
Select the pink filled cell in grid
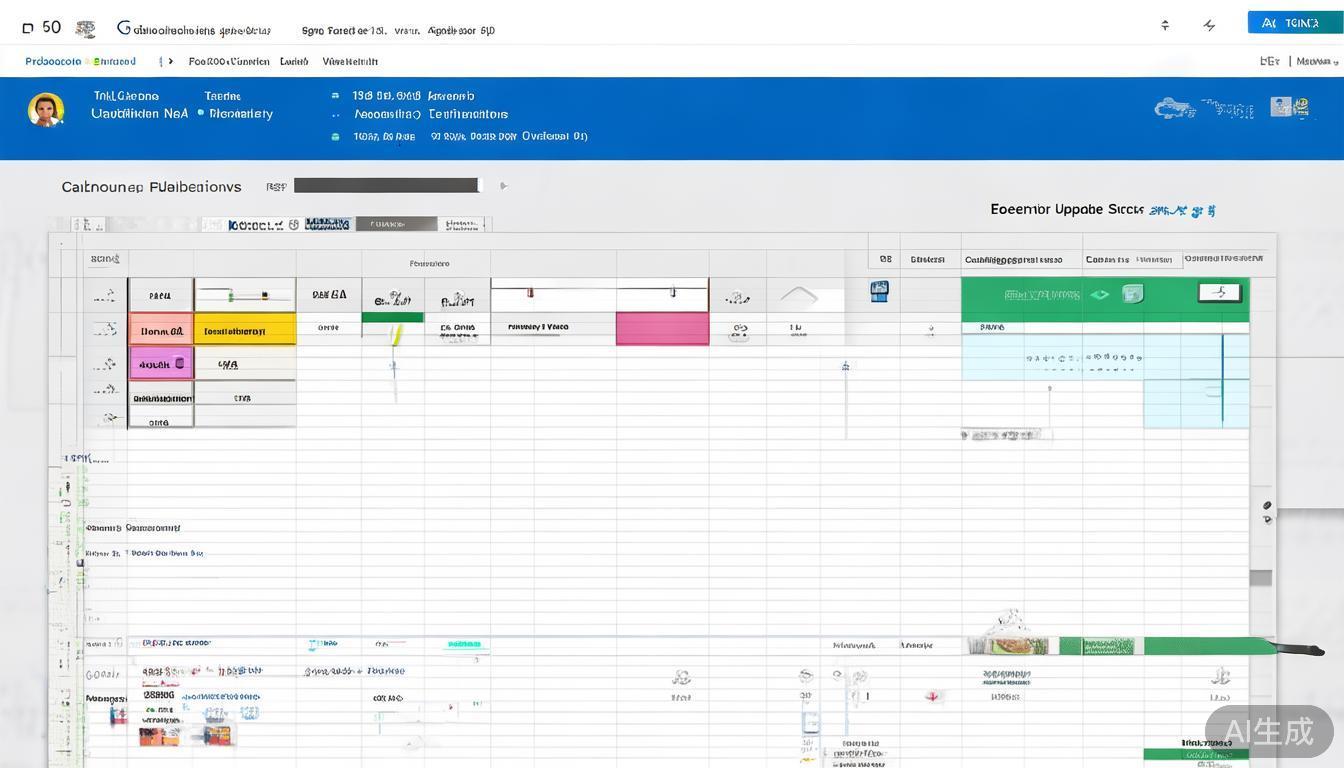click(x=662, y=329)
